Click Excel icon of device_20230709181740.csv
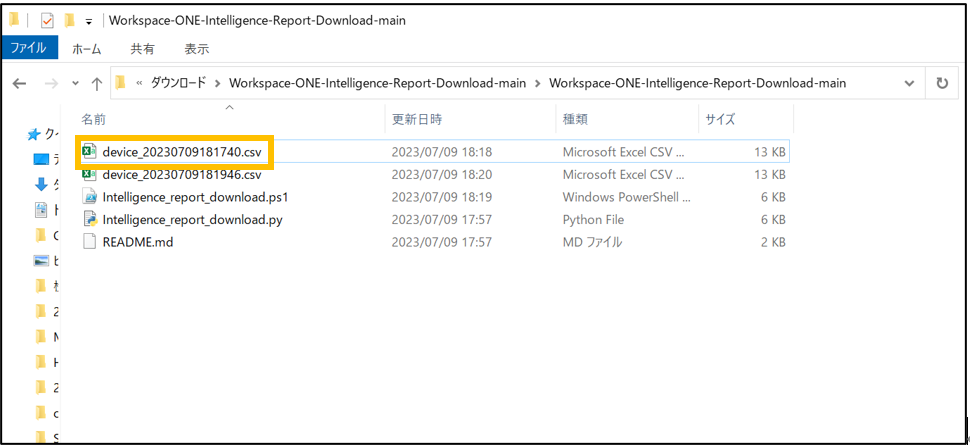970x445 pixels. coord(90,151)
